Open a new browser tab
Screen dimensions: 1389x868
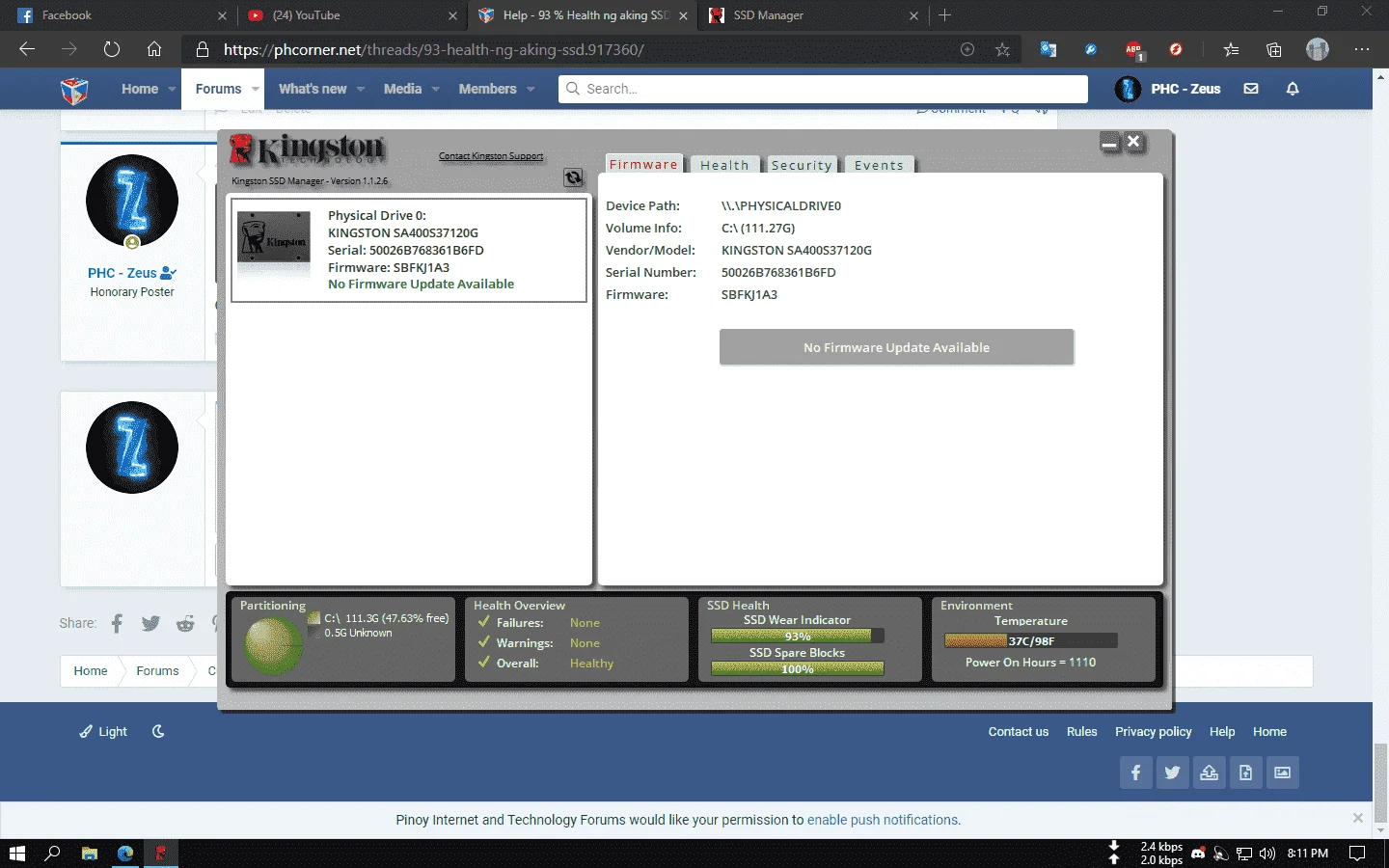click(x=945, y=15)
